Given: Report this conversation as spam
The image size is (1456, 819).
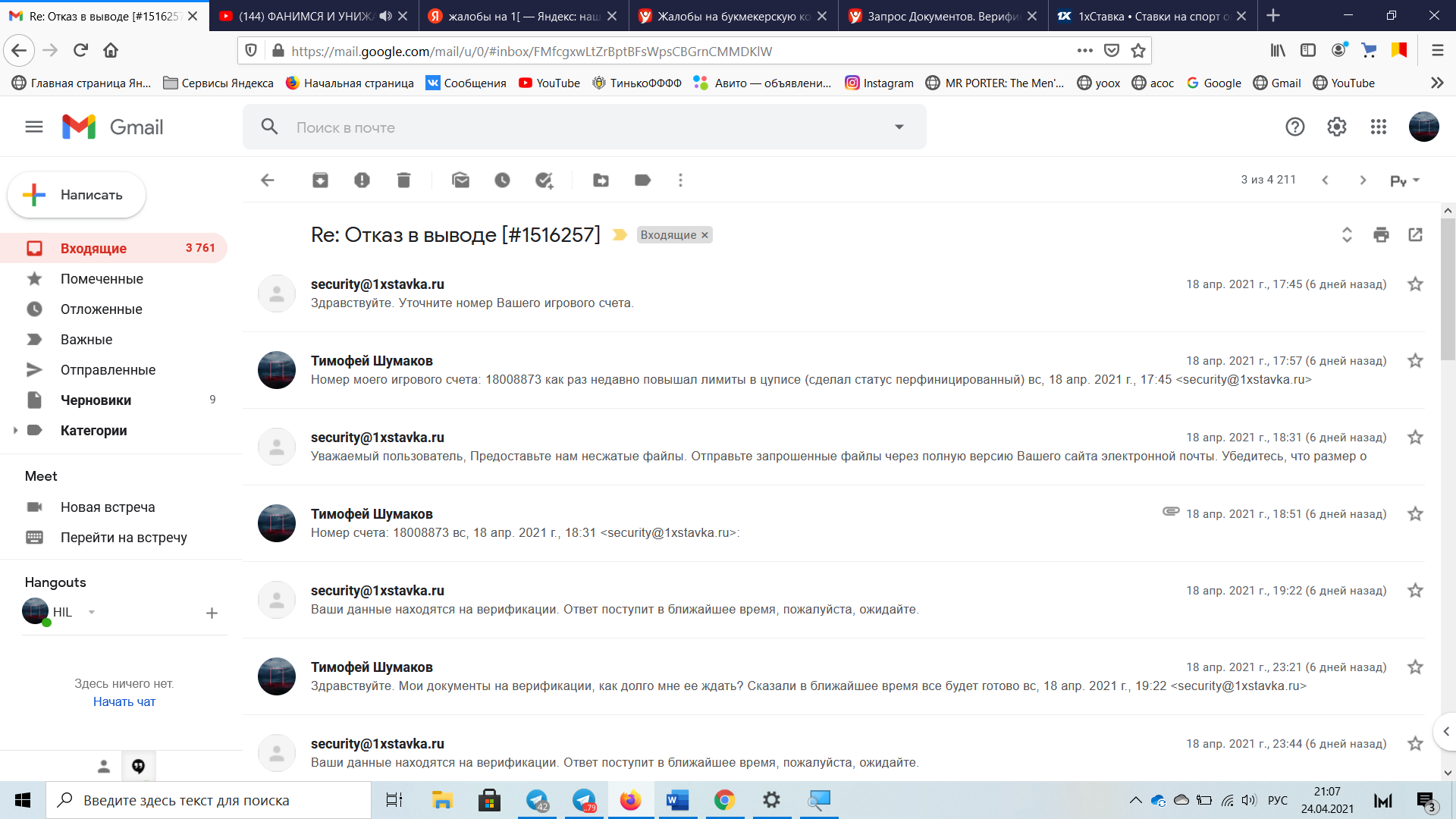Looking at the screenshot, I should point(362,180).
